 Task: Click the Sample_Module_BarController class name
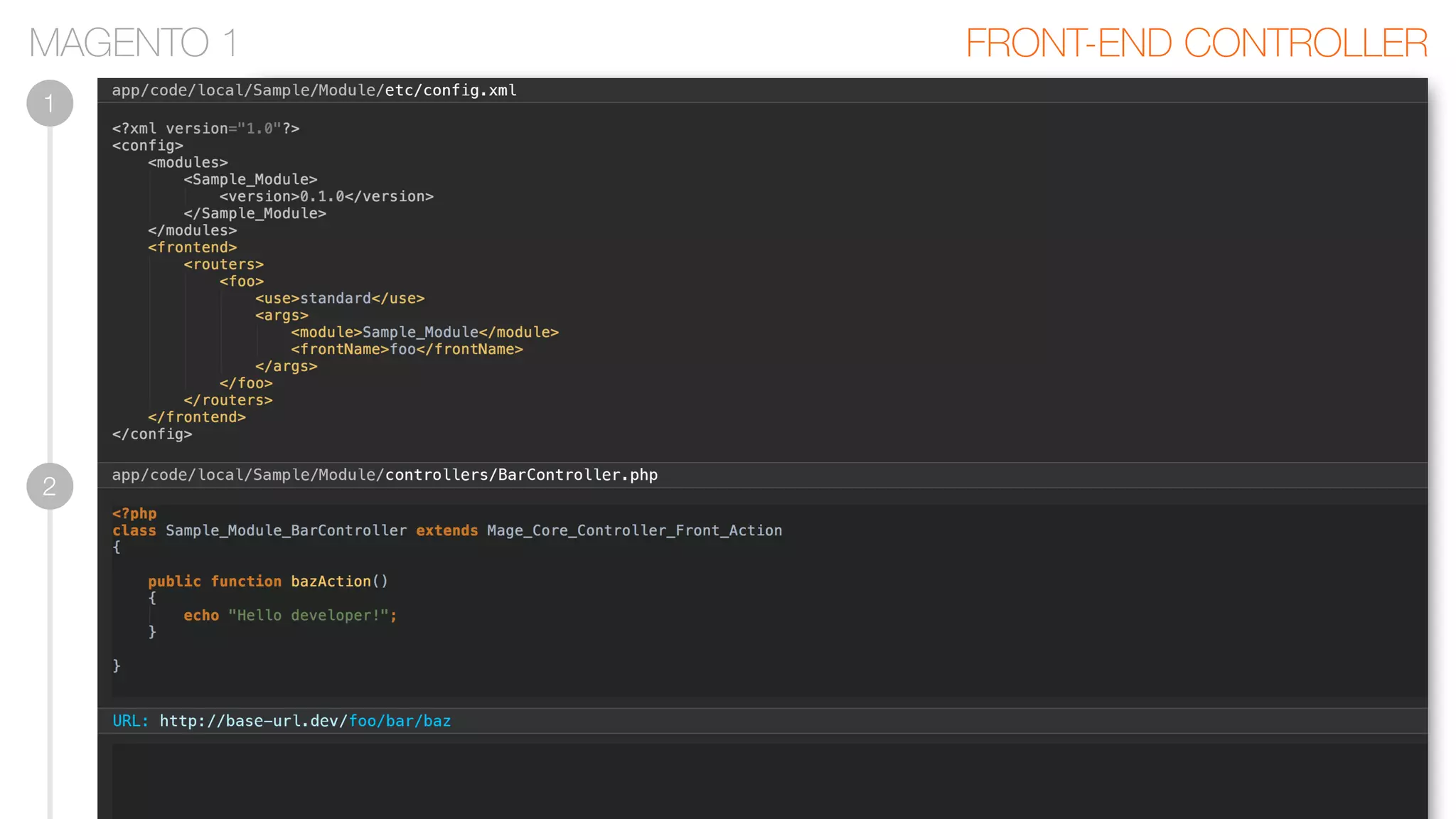coord(287,531)
